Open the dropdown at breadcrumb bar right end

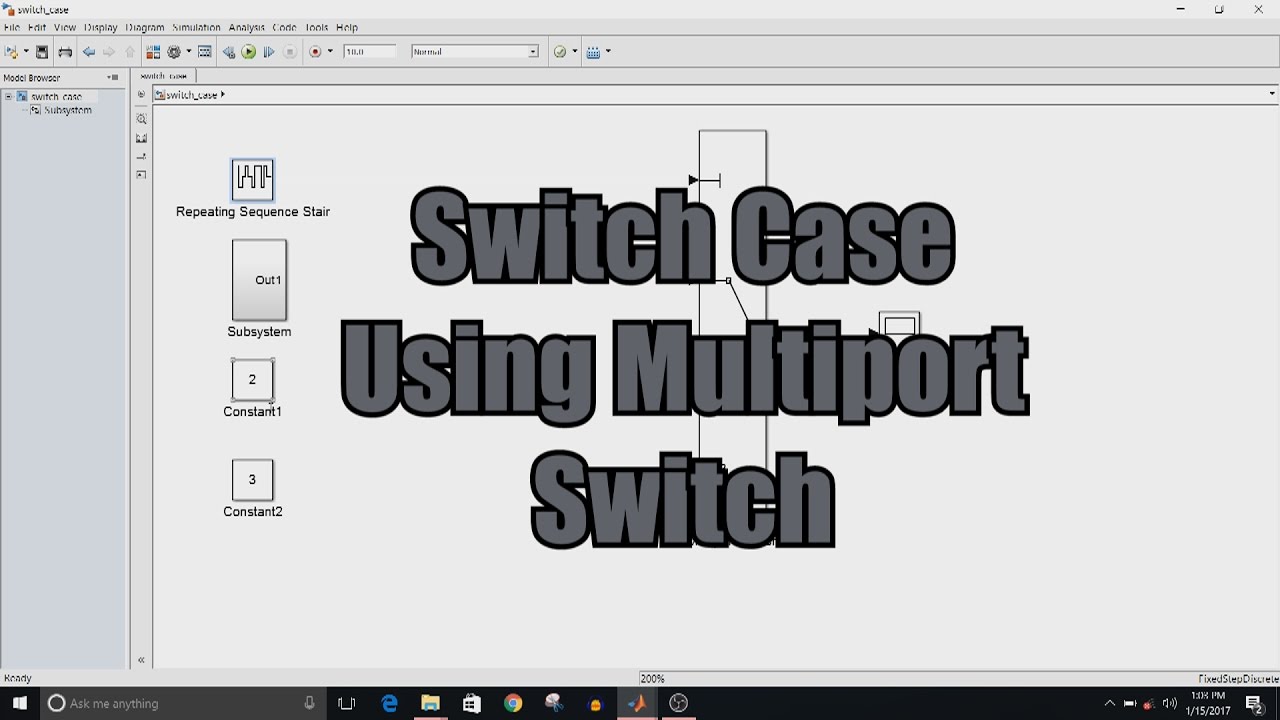(1272, 94)
